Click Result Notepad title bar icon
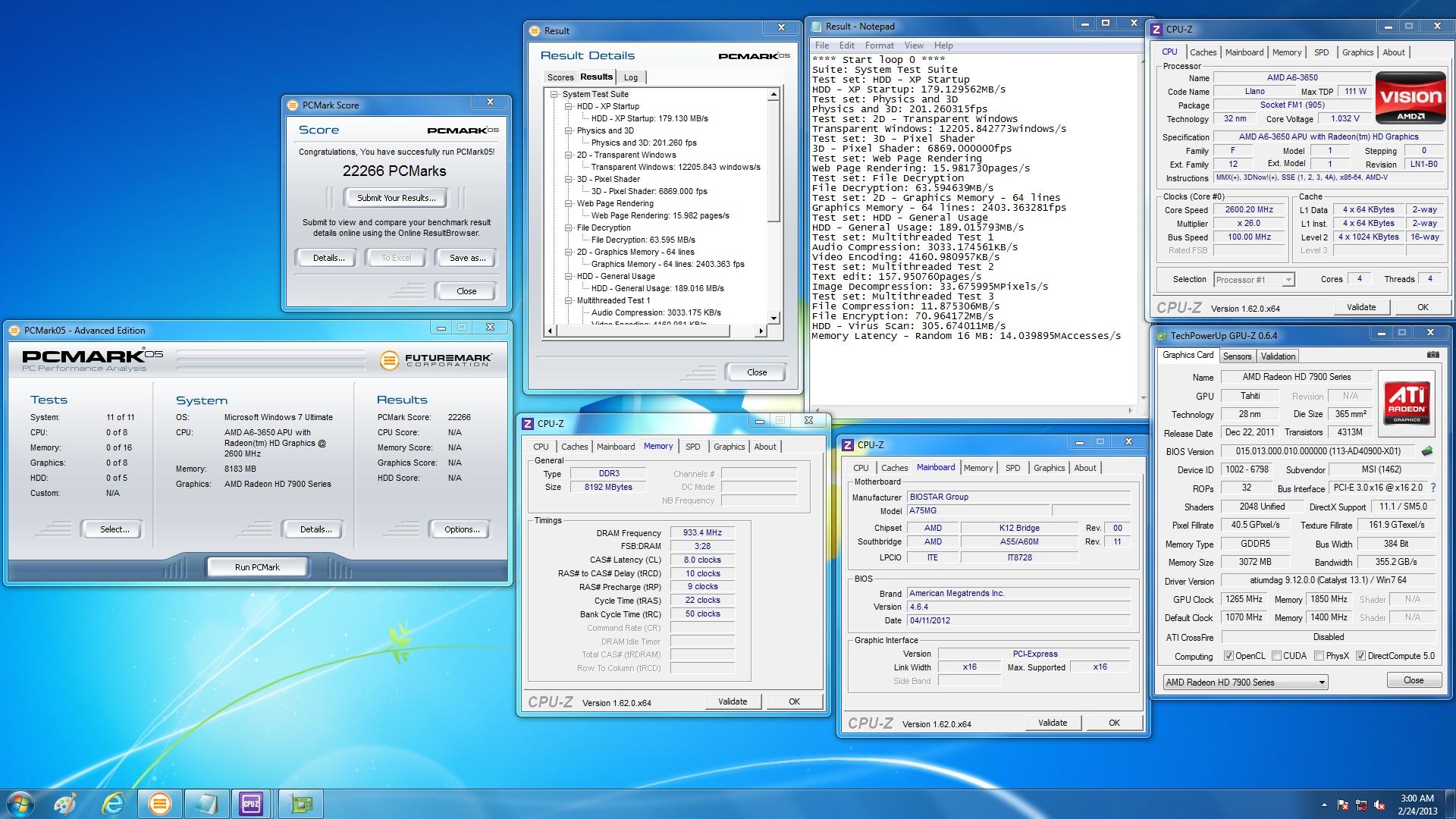1456x819 pixels. [817, 27]
